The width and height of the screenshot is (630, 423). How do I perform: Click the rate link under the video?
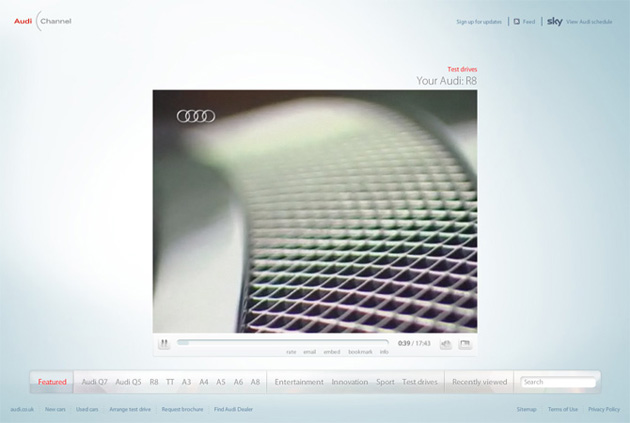[x=291, y=352]
